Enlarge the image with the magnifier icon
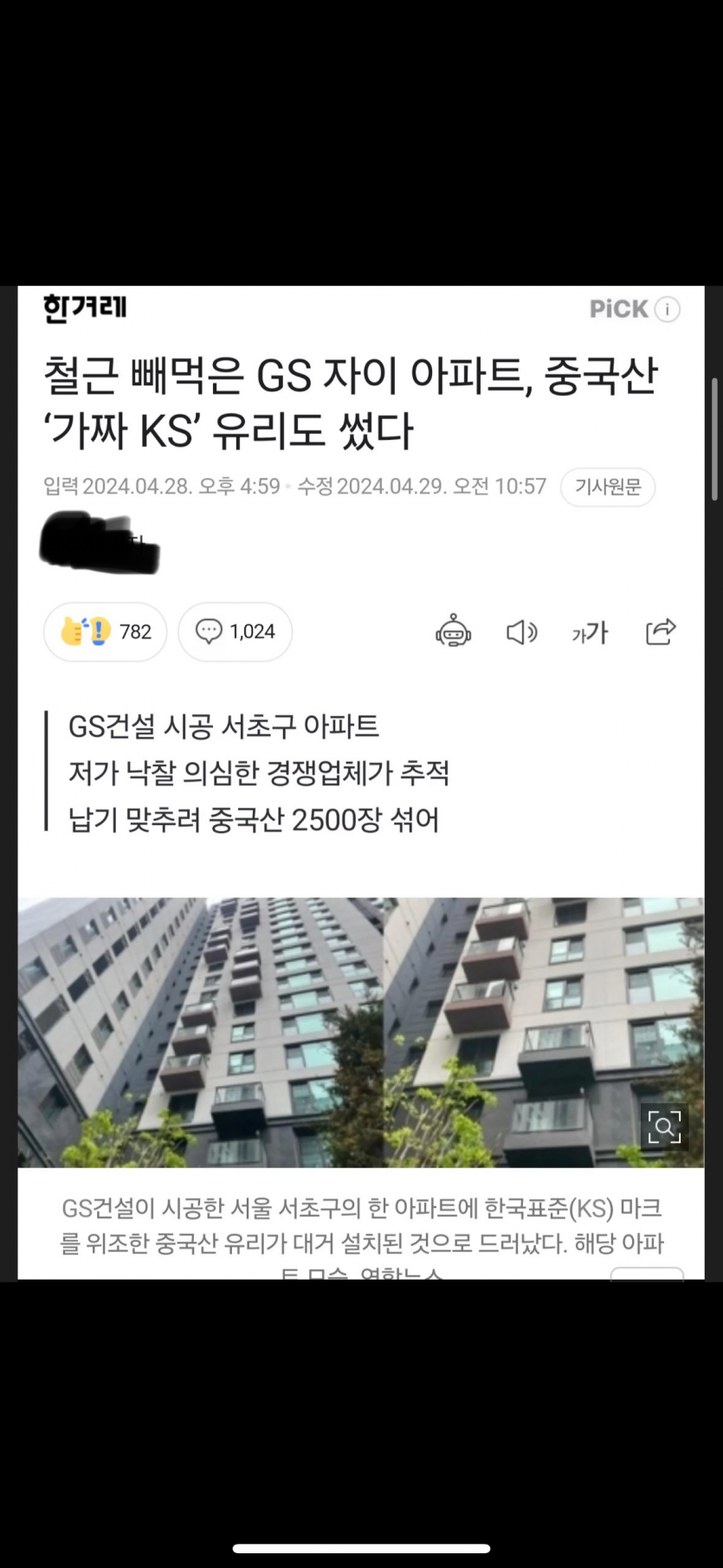 point(664,1126)
